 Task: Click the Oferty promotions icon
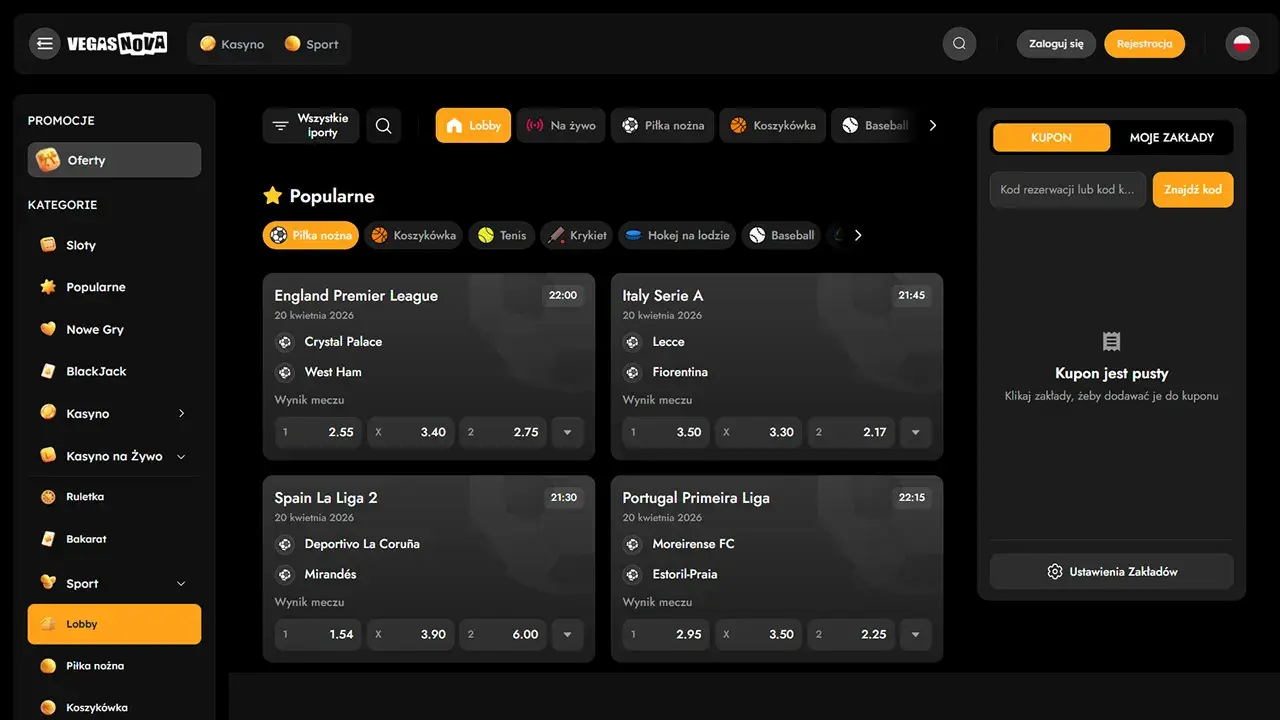pos(47,160)
